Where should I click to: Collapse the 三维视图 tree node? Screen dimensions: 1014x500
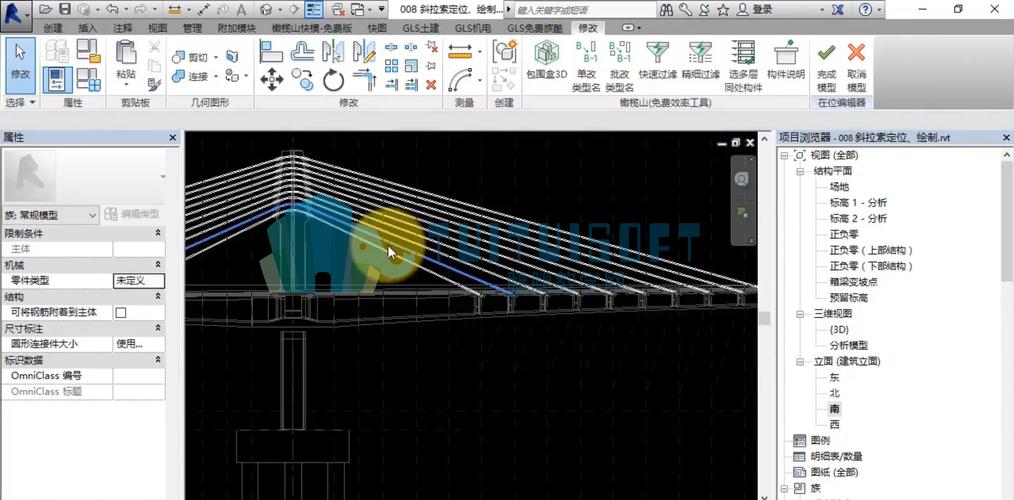coord(800,314)
